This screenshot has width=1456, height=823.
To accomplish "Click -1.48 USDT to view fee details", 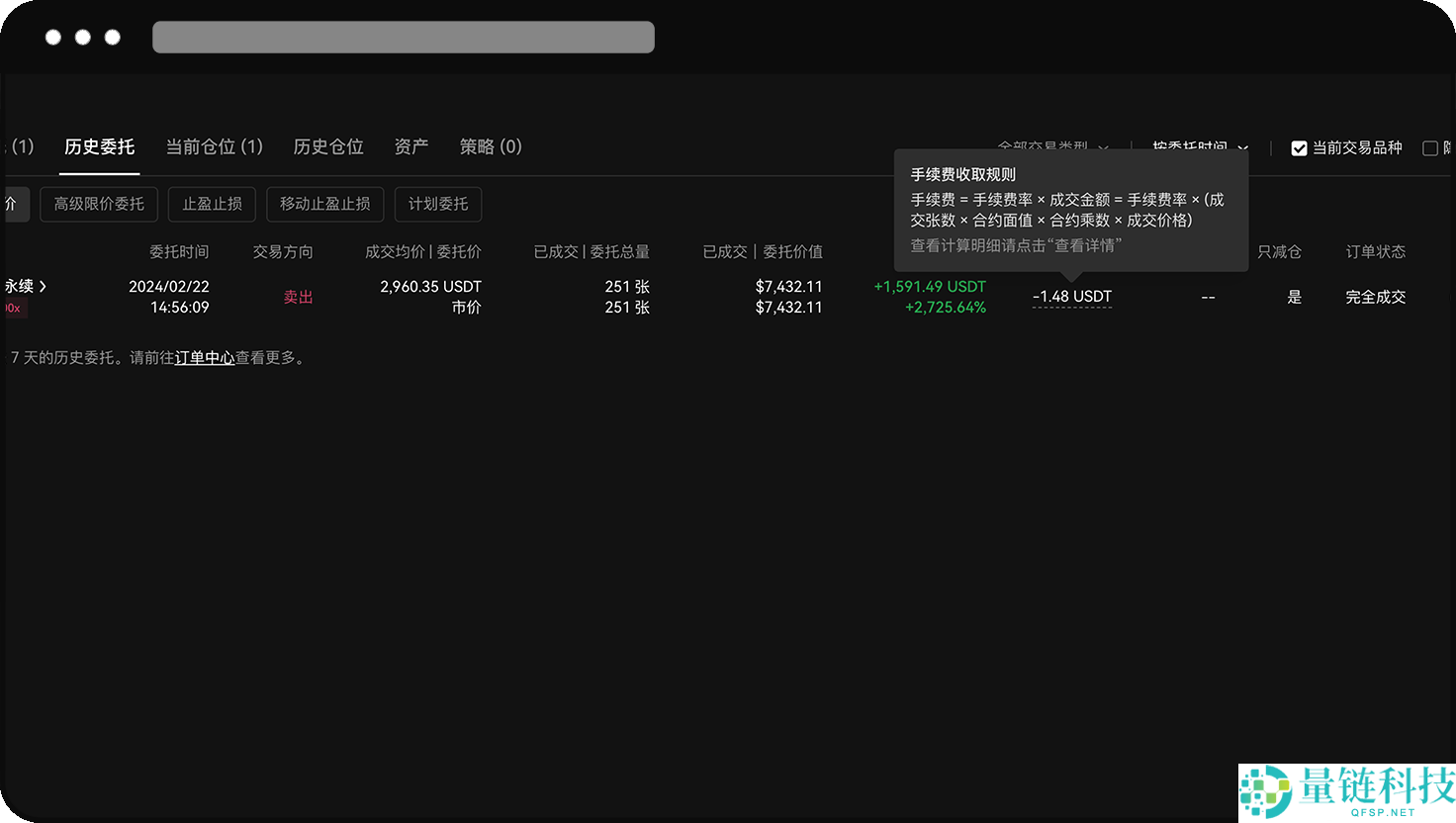I will 1072,296.
